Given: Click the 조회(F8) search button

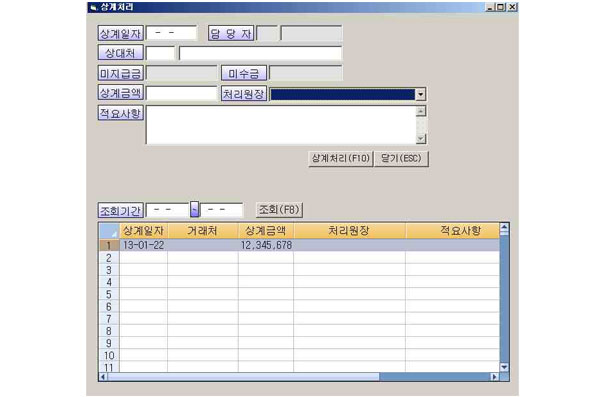Looking at the screenshot, I should point(279,210).
